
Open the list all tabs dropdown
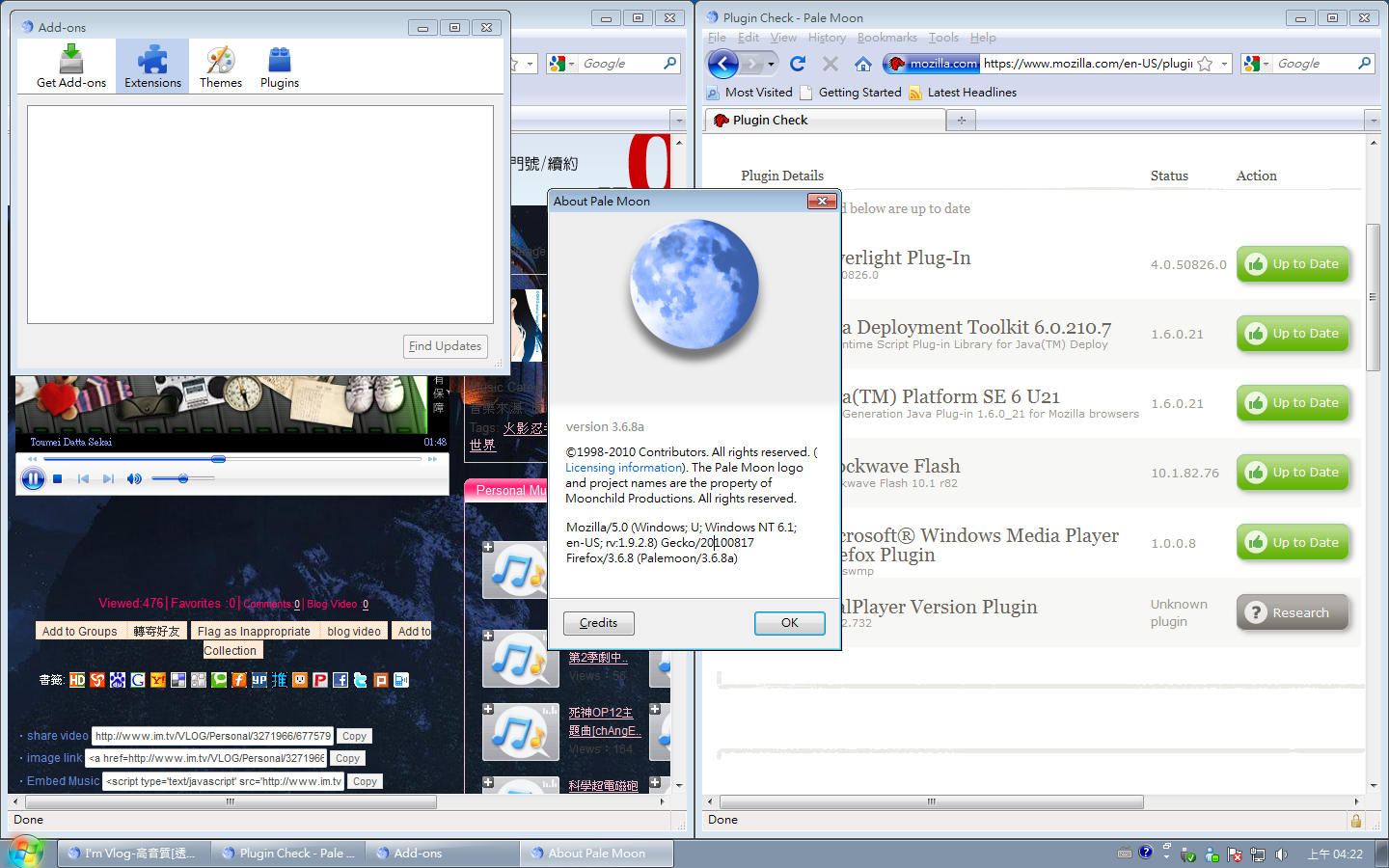(1373, 121)
